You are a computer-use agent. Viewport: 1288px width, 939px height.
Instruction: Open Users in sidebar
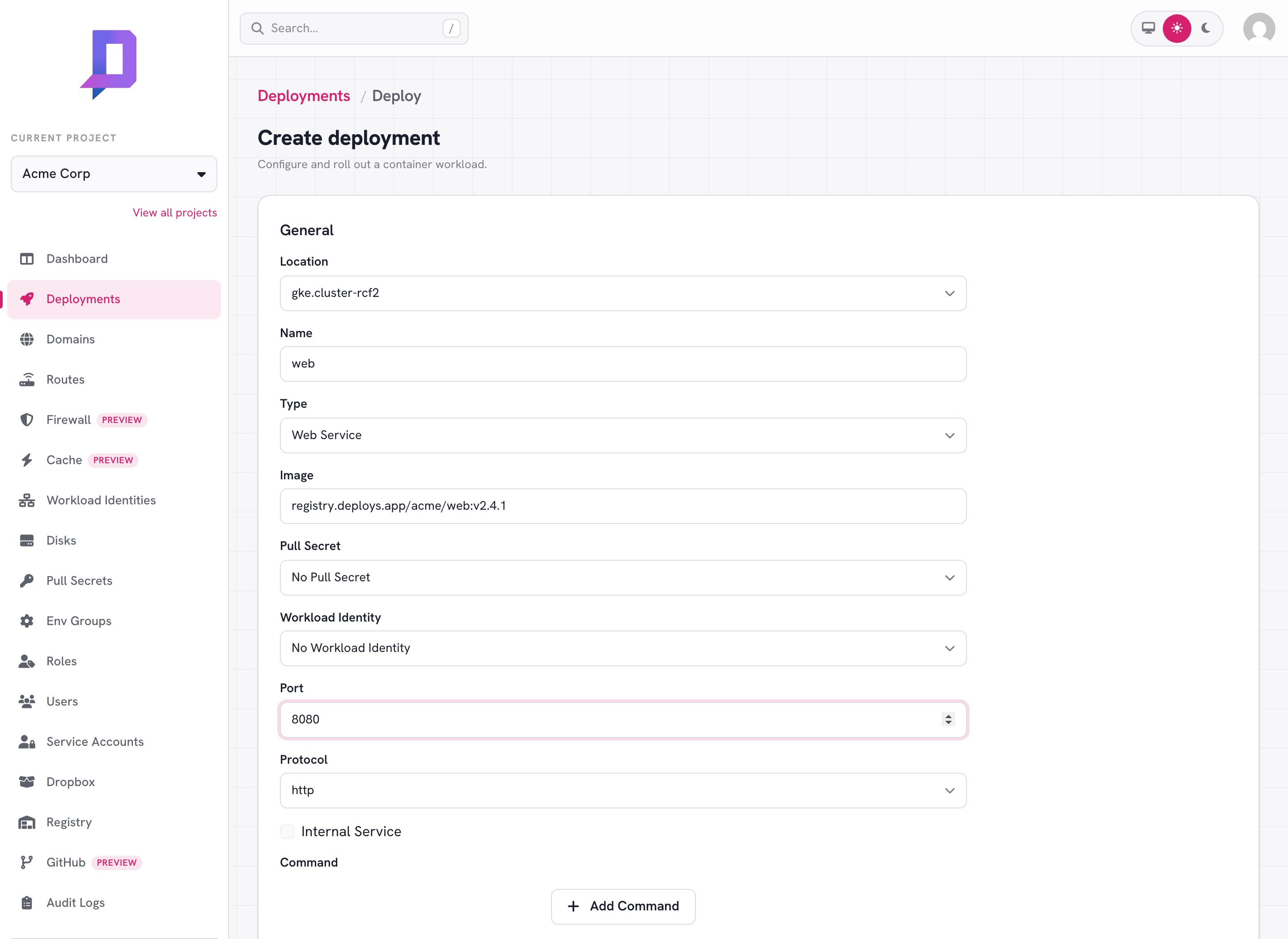[114, 702]
